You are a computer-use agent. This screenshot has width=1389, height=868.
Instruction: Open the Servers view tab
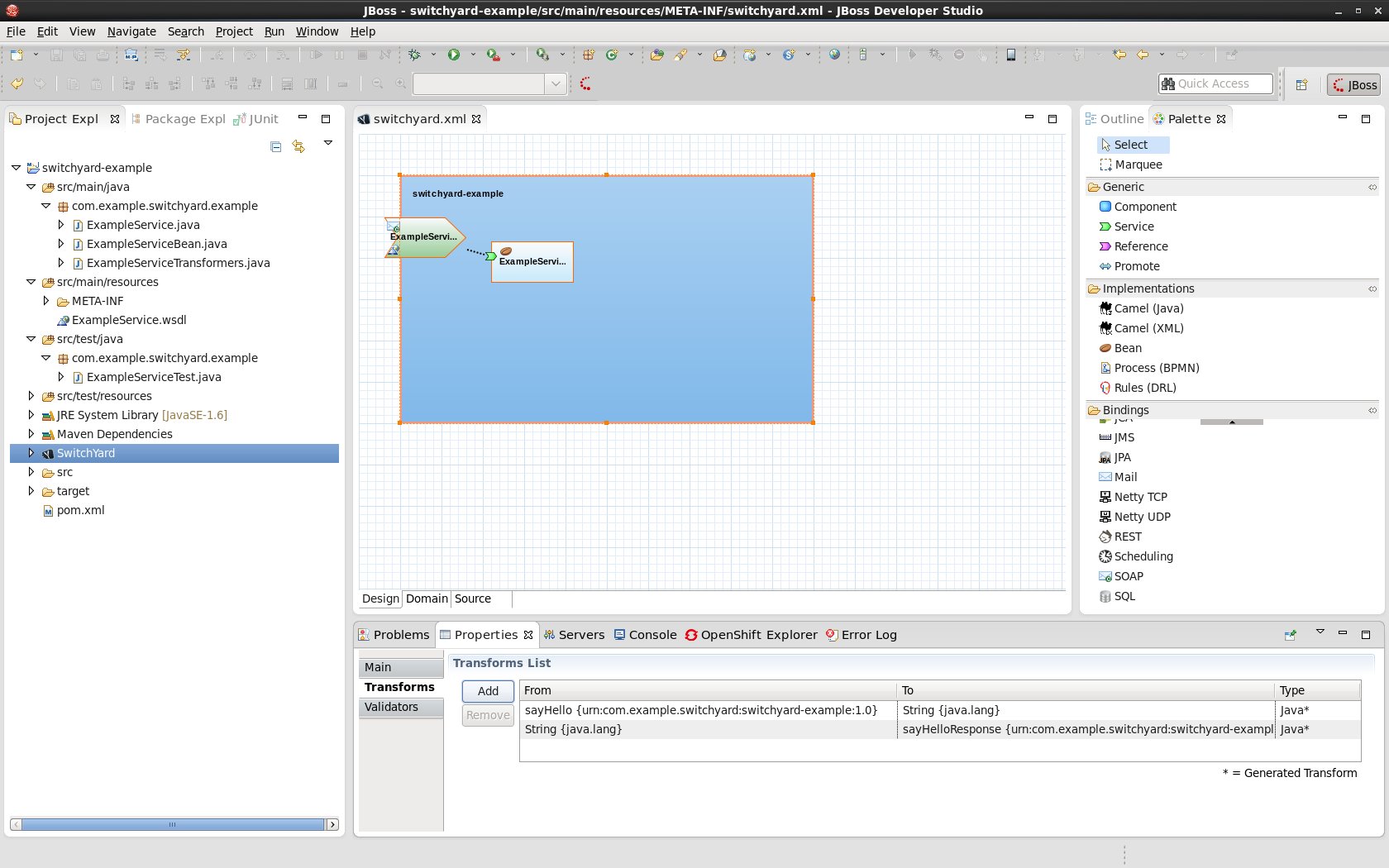pyautogui.click(x=574, y=635)
